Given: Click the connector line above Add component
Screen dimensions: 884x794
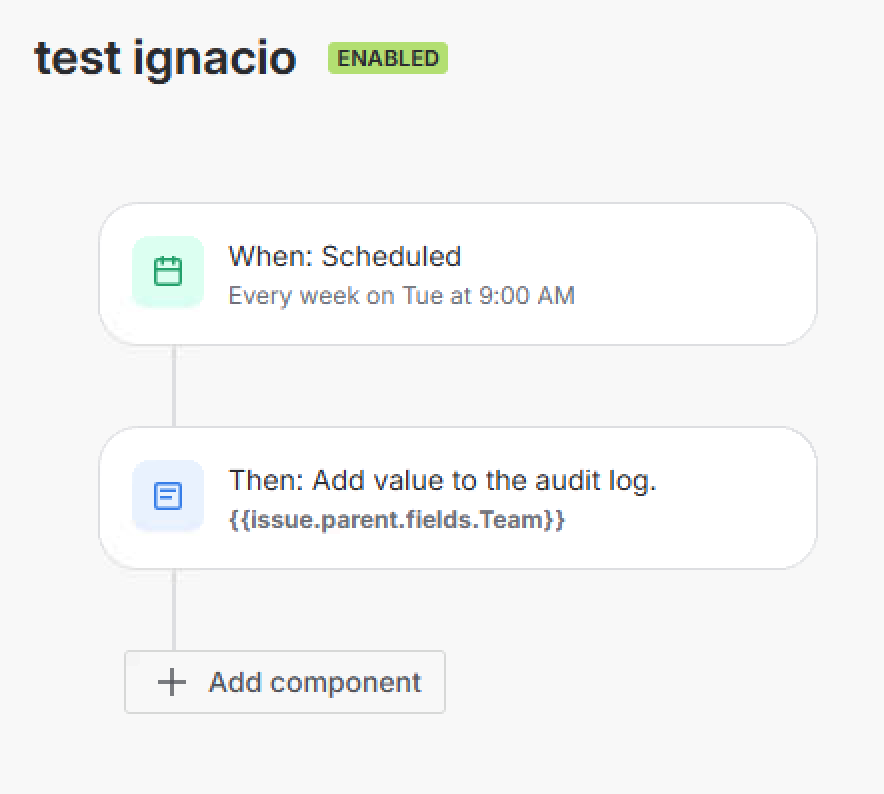Looking at the screenshot, I should 174,610.
